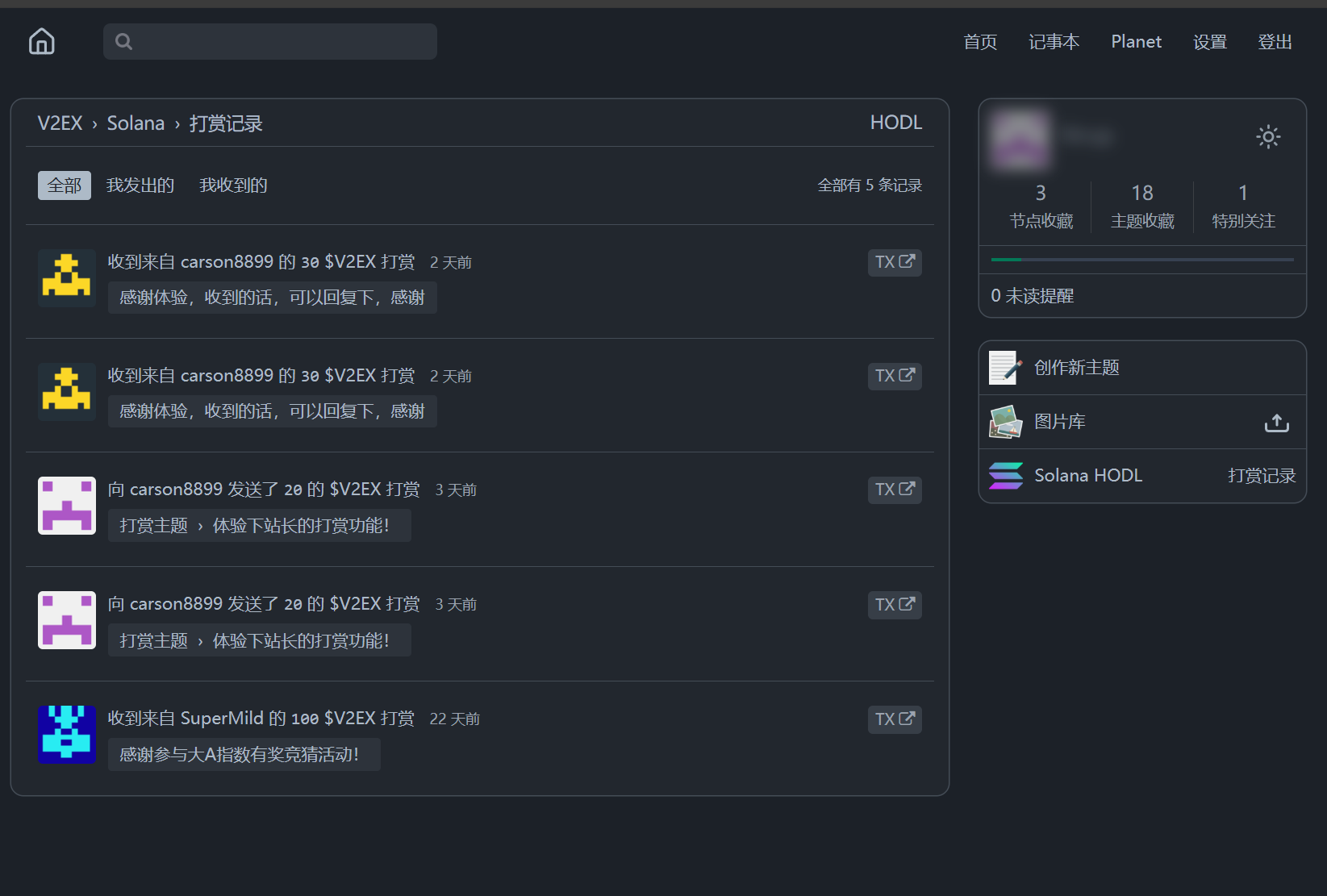Open 体验下站长的打赏功能! topic in first sent record

[301, 526]
